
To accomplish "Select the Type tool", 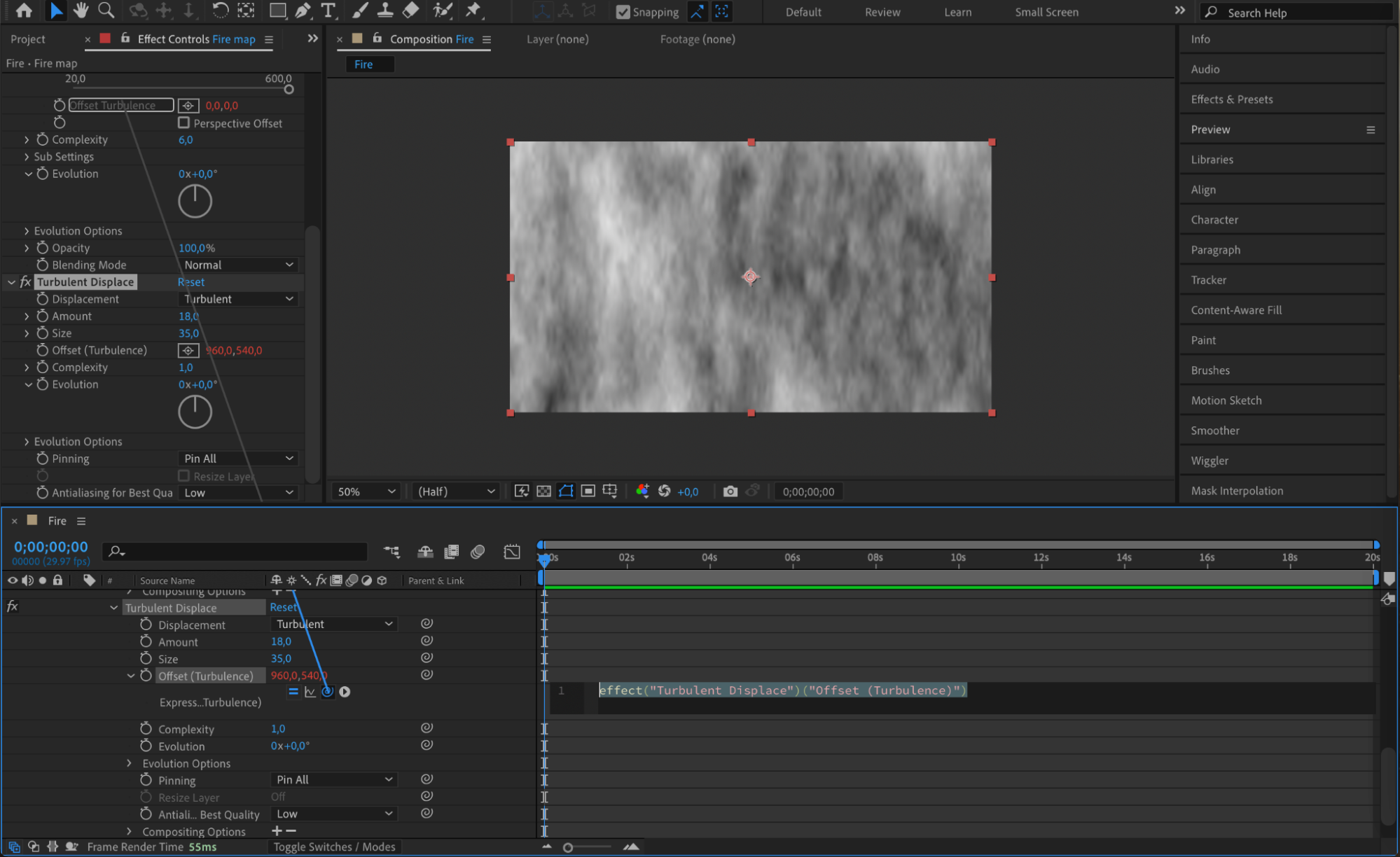I will coord(328,11).
